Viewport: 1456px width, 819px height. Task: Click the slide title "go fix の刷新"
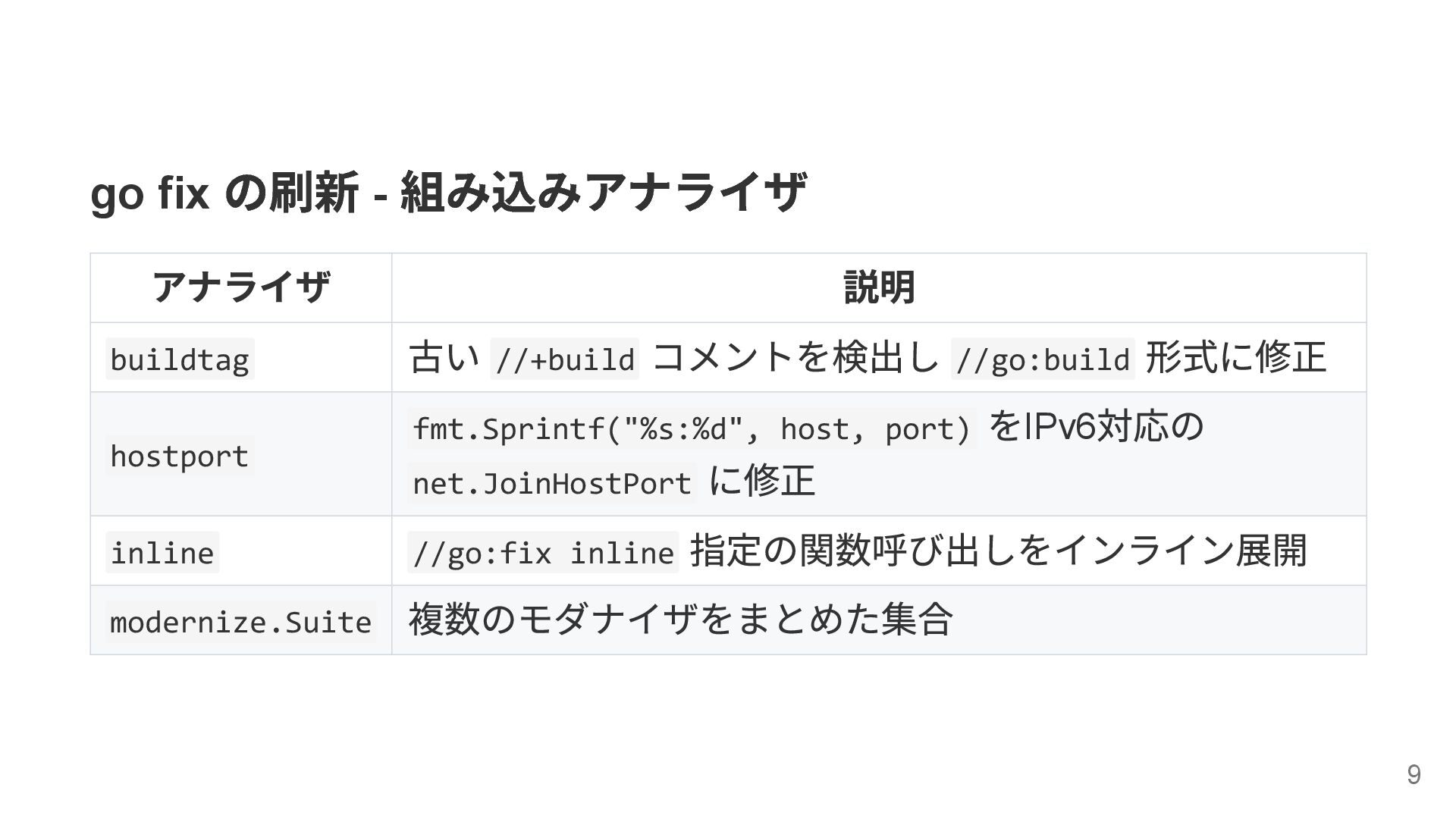(x=447, y=192)
